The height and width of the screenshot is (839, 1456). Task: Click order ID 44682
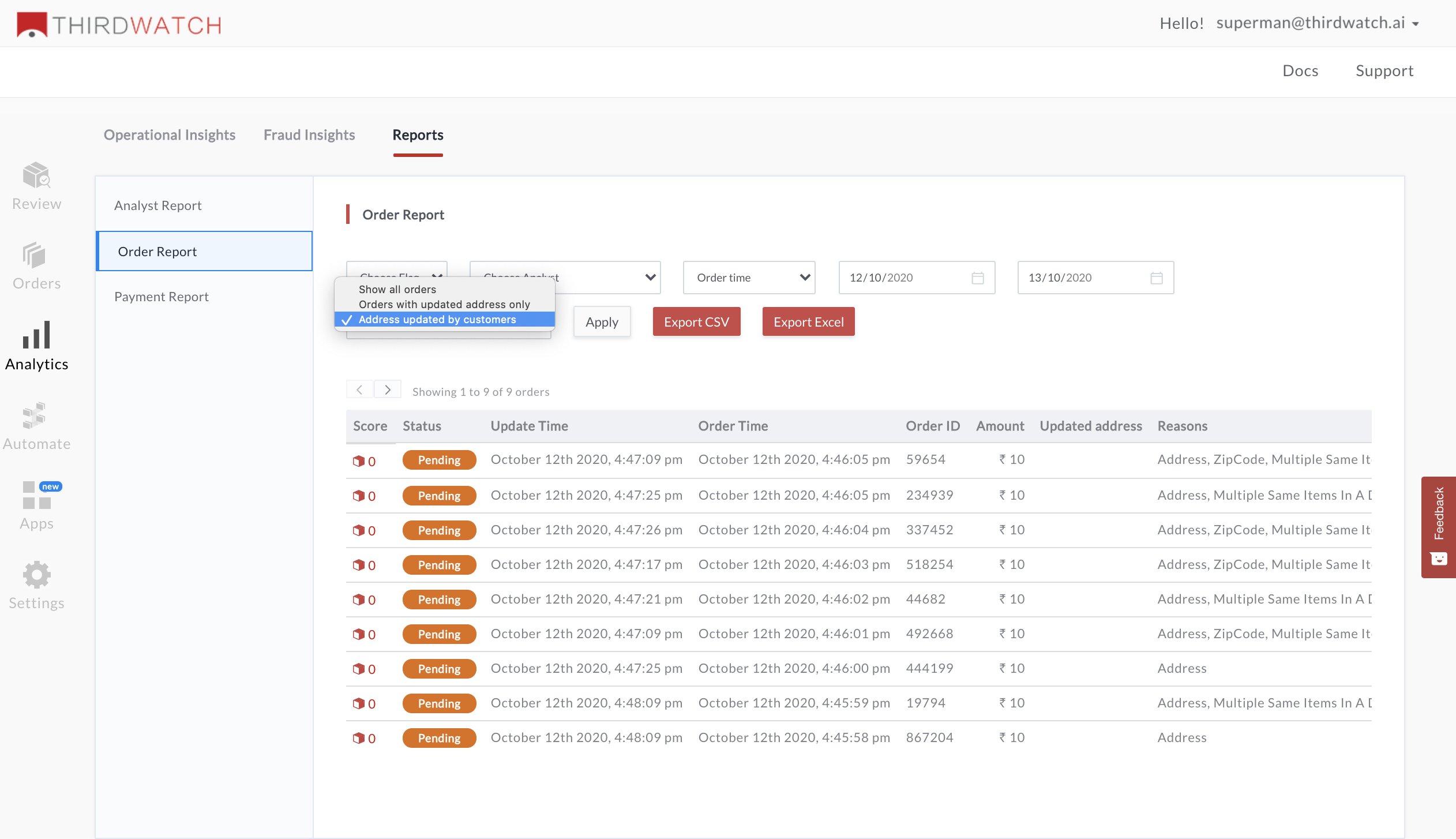pos(925,599)
